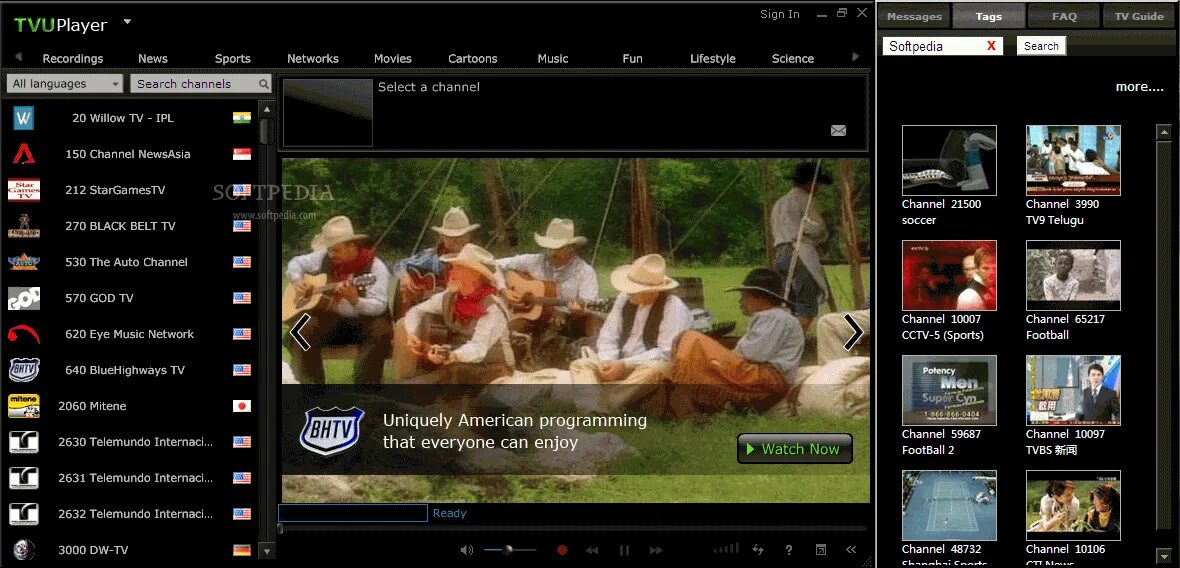This screenshot has width=1180, height=568.
Task: Open Channel 3990 TV9 Telugu thumbnail
Action: pyautogui.click(x=1073, y=160)
